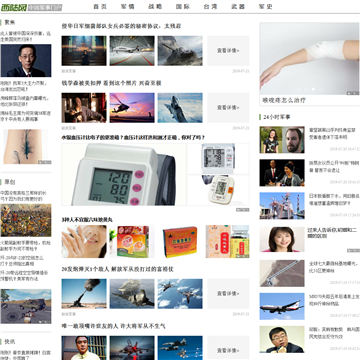
Task: Open the news headline about 日本新舰
Action: point(334,199)
